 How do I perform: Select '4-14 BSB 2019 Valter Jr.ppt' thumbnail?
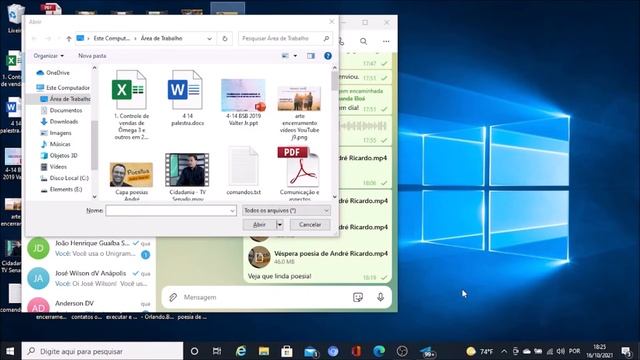pyautogui.click(x=243, y=102)
